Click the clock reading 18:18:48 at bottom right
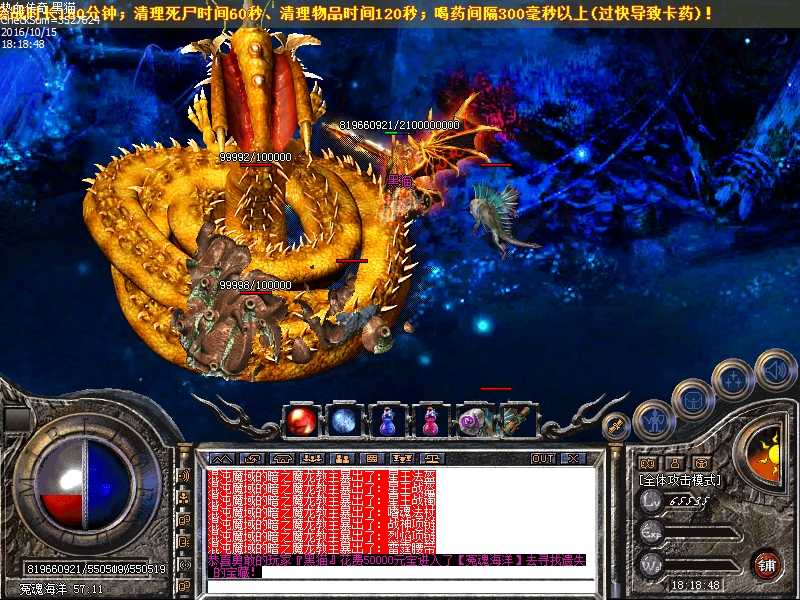 coord(695,585)
